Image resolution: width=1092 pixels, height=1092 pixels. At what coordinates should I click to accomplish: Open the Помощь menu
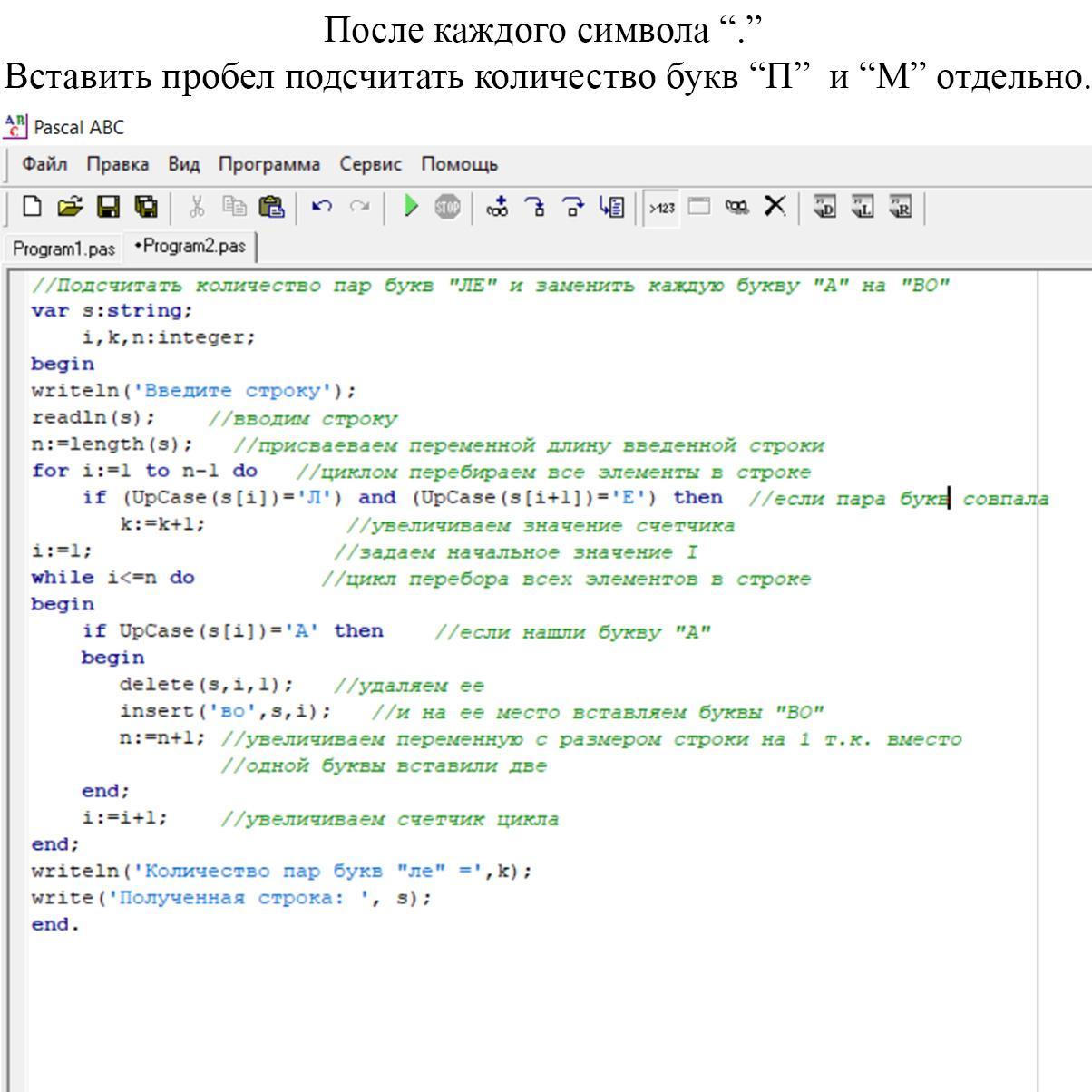459,164
